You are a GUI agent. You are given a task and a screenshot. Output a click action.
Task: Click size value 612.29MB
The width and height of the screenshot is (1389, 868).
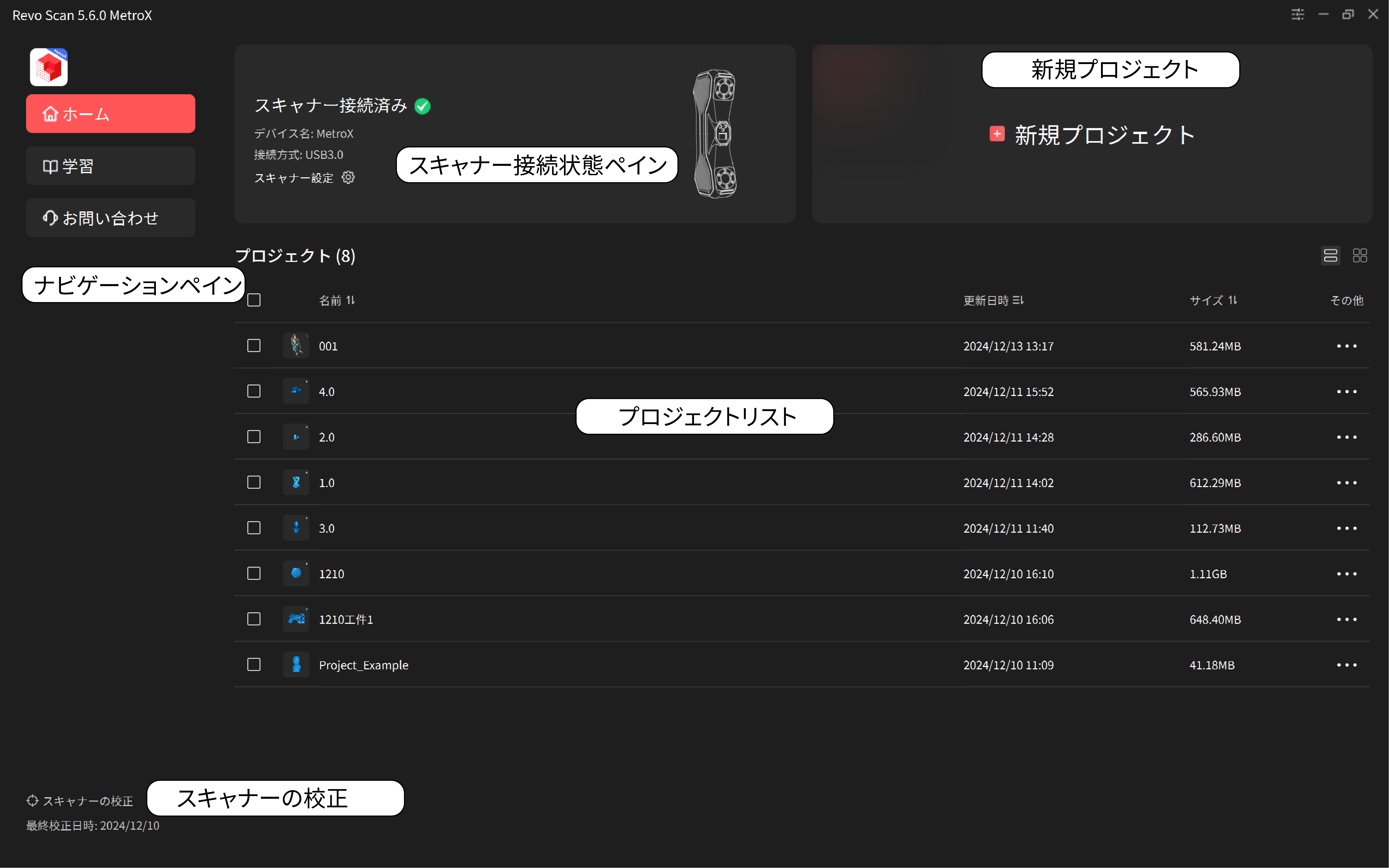click(x=1215, y=483)
